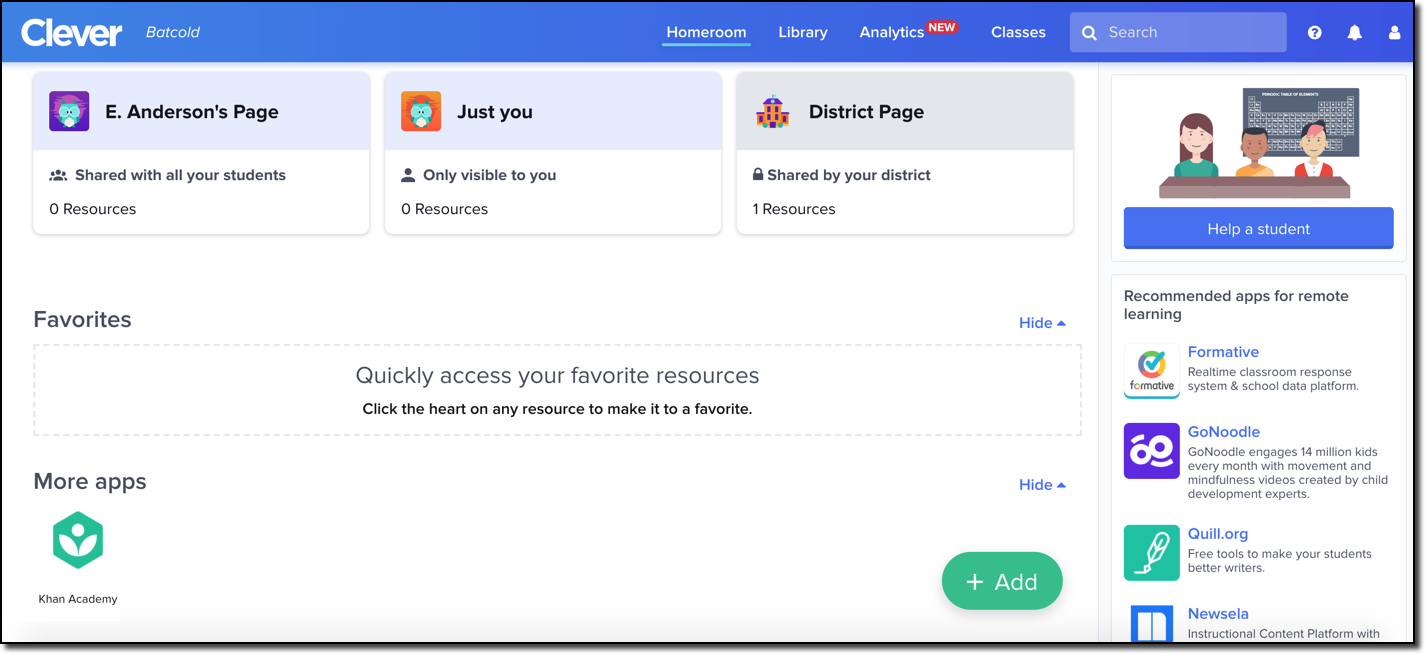Switch to the Library tab
Image resolution: width=1425 pixels, height=654 pixels.
[x=803, y=32]
